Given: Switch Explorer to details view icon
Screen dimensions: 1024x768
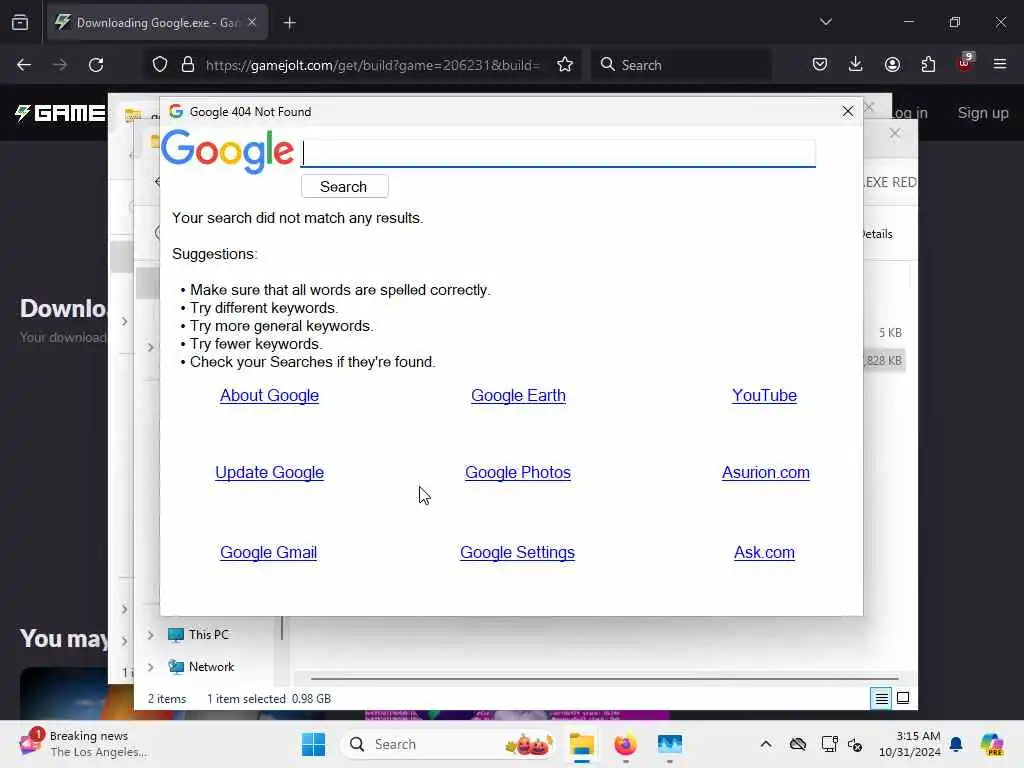Looking at the screenshot, I should (x=881, y=699).
